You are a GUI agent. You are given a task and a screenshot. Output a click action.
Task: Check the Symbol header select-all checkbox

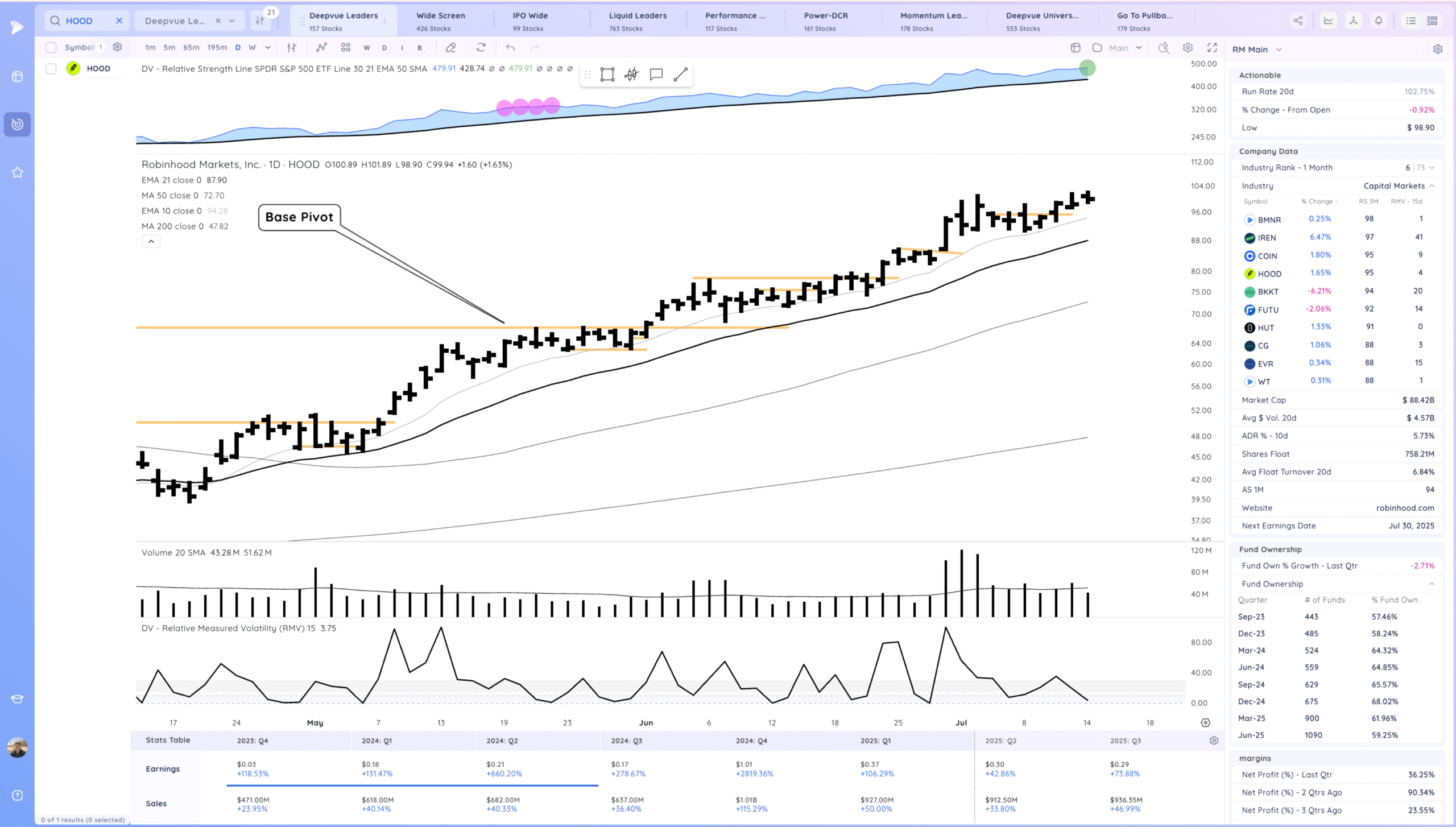(x=51, y=48)
